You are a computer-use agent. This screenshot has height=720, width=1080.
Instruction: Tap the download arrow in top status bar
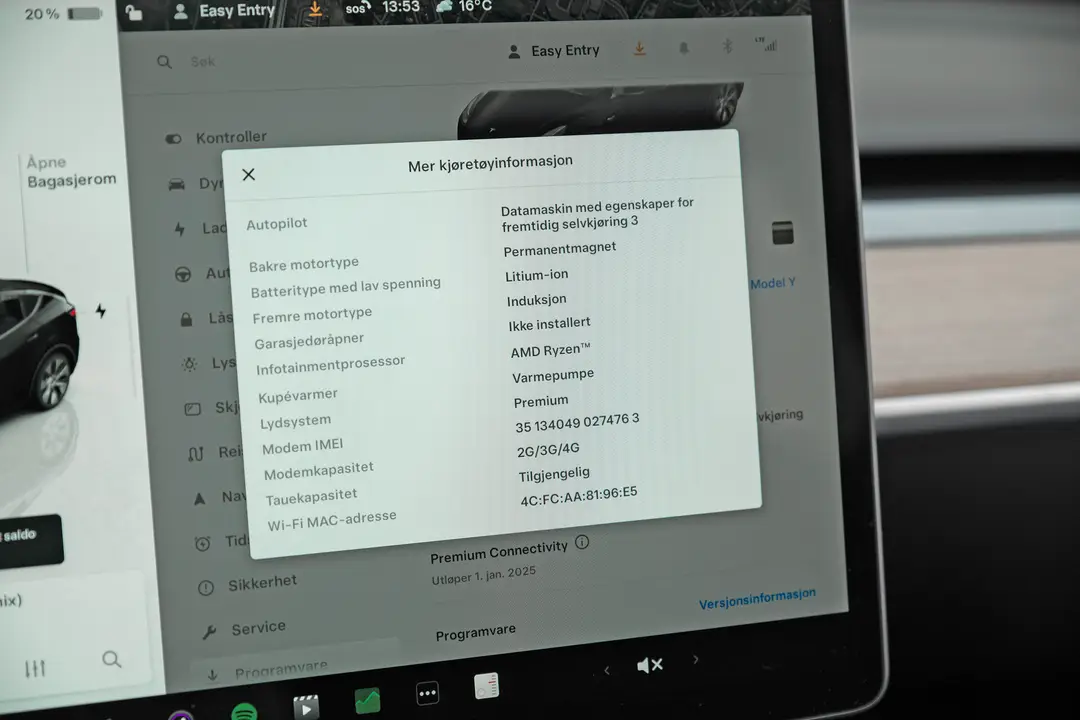[315, 8]
